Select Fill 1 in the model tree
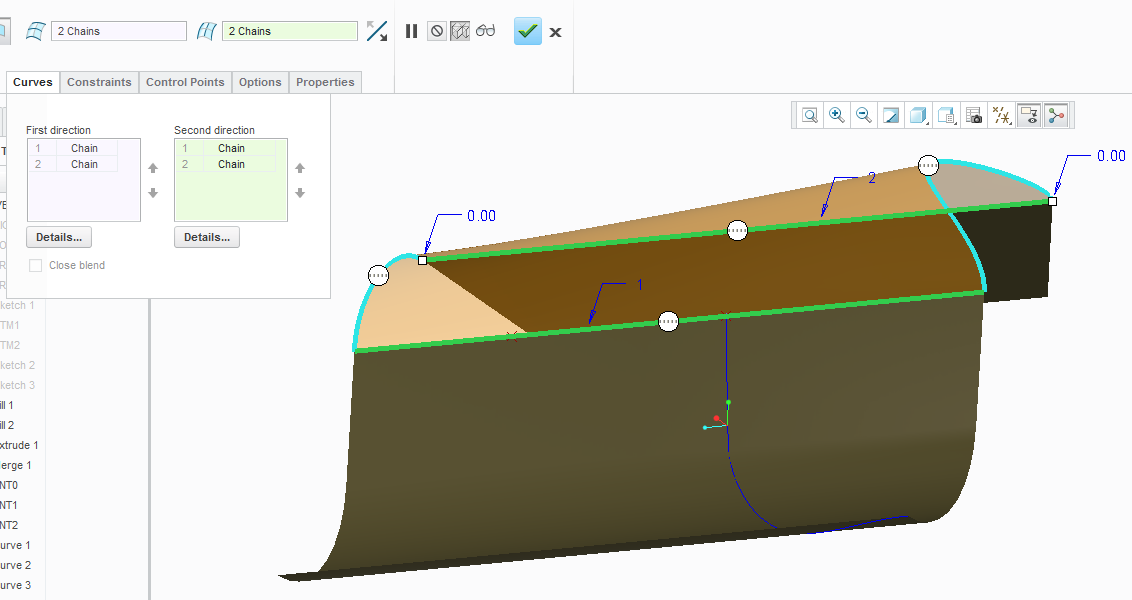Screen dimensions: 1132x600 (7, 405)
